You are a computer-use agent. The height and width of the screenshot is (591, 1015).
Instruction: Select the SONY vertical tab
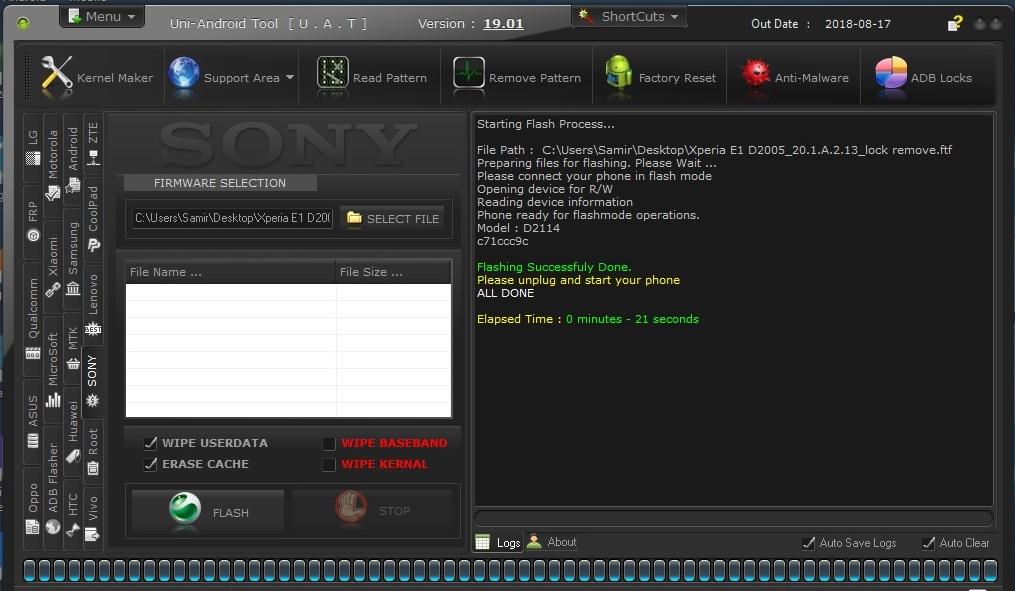[93, 381]
